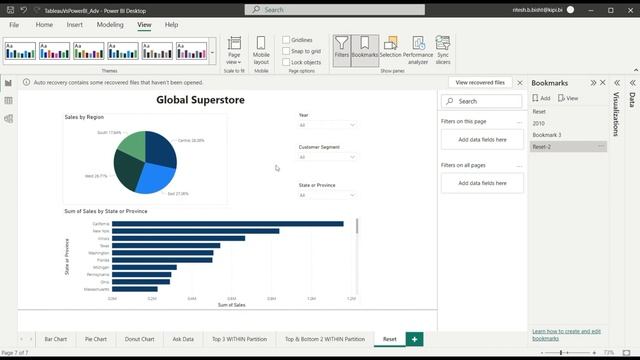Open the Selection pane
640x360 pixels.
[x=391, y=51]
